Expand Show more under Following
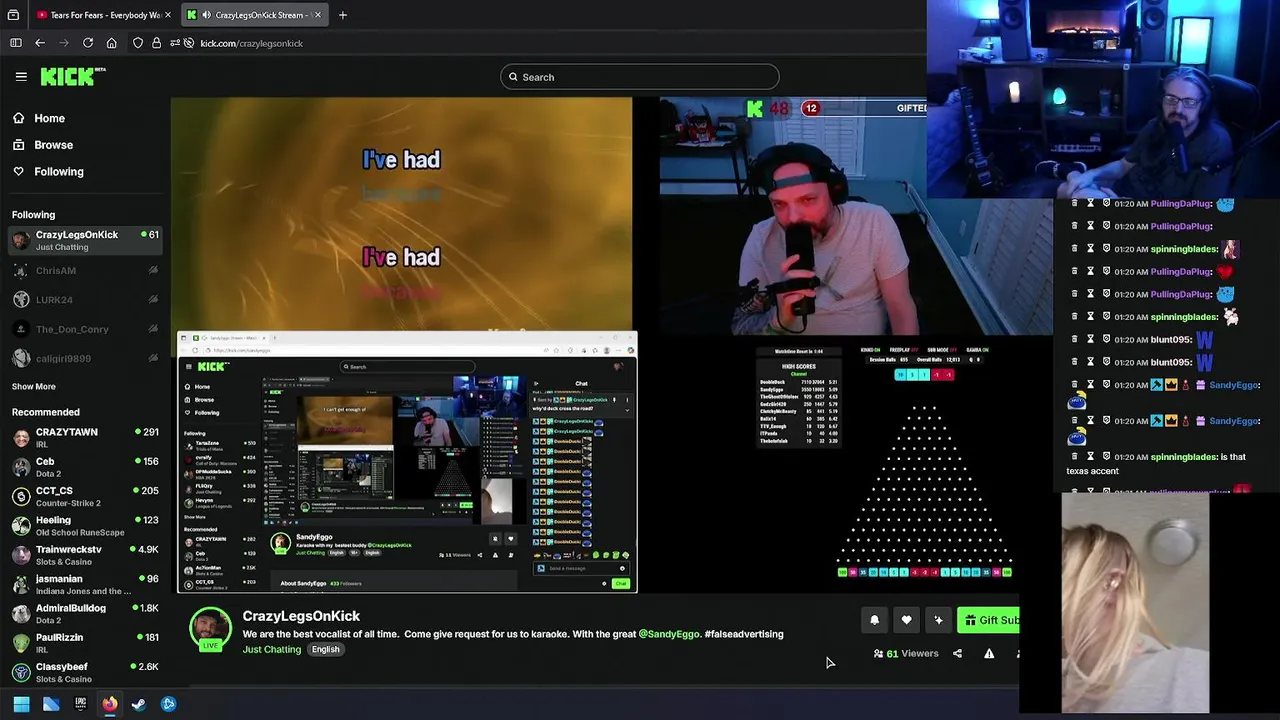 34,386
